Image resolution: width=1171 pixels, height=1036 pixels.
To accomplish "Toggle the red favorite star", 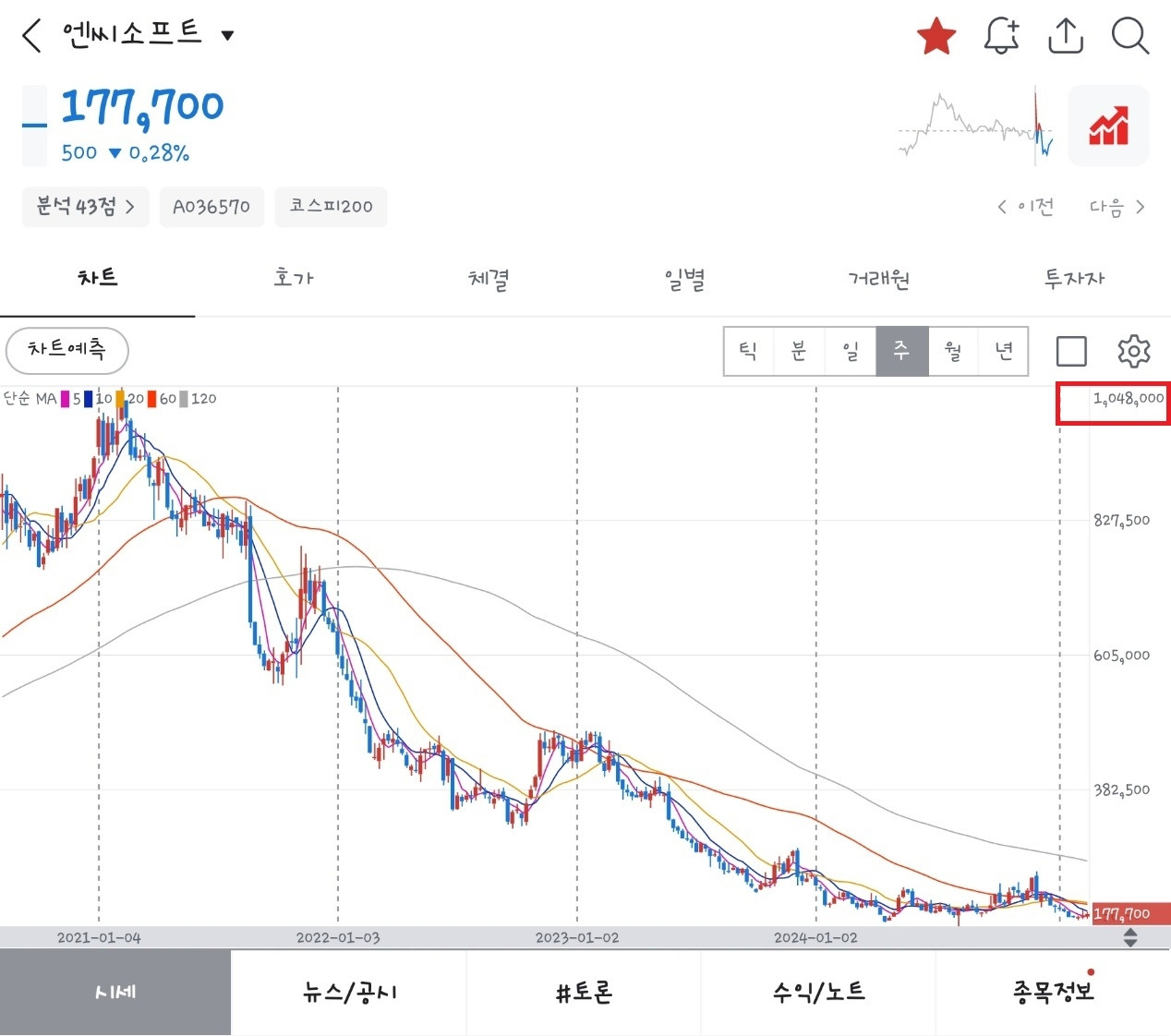I will click(x=936, y=37).
